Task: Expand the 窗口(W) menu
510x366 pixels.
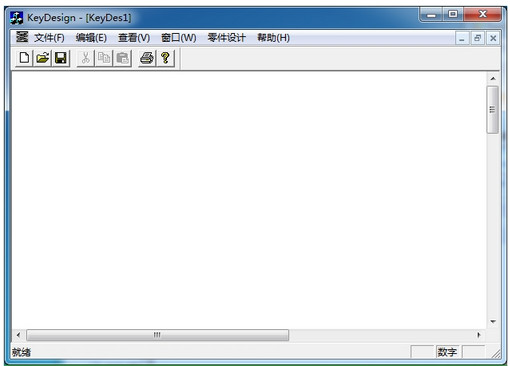Action: point(178,38)
